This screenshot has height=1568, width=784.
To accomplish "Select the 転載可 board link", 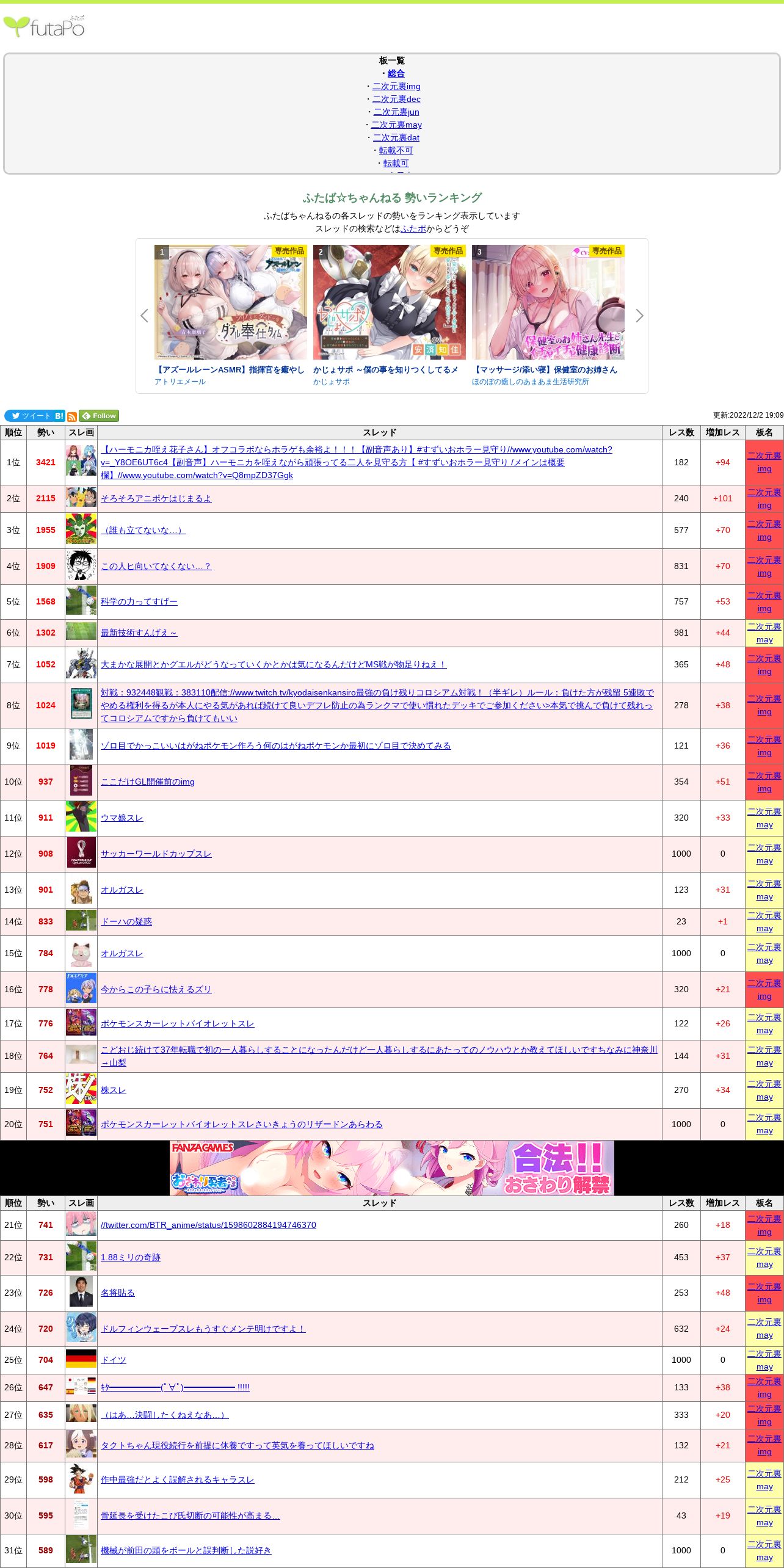I will click(396, 163).
